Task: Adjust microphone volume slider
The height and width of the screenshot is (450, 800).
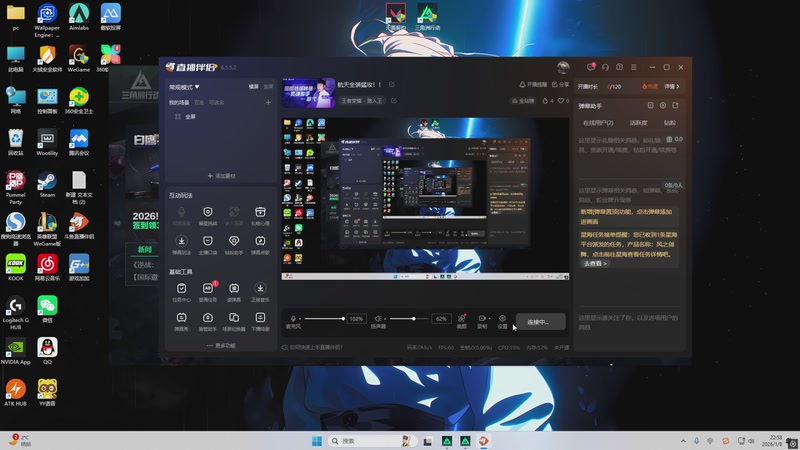Action: pos(324,319)
